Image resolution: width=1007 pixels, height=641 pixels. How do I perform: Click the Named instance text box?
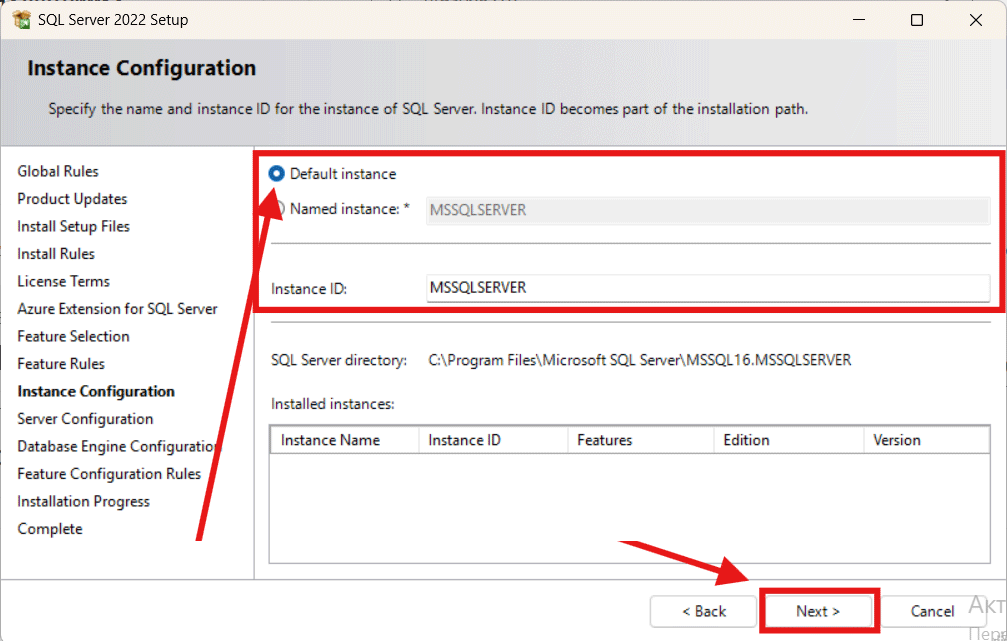[707, 210]
